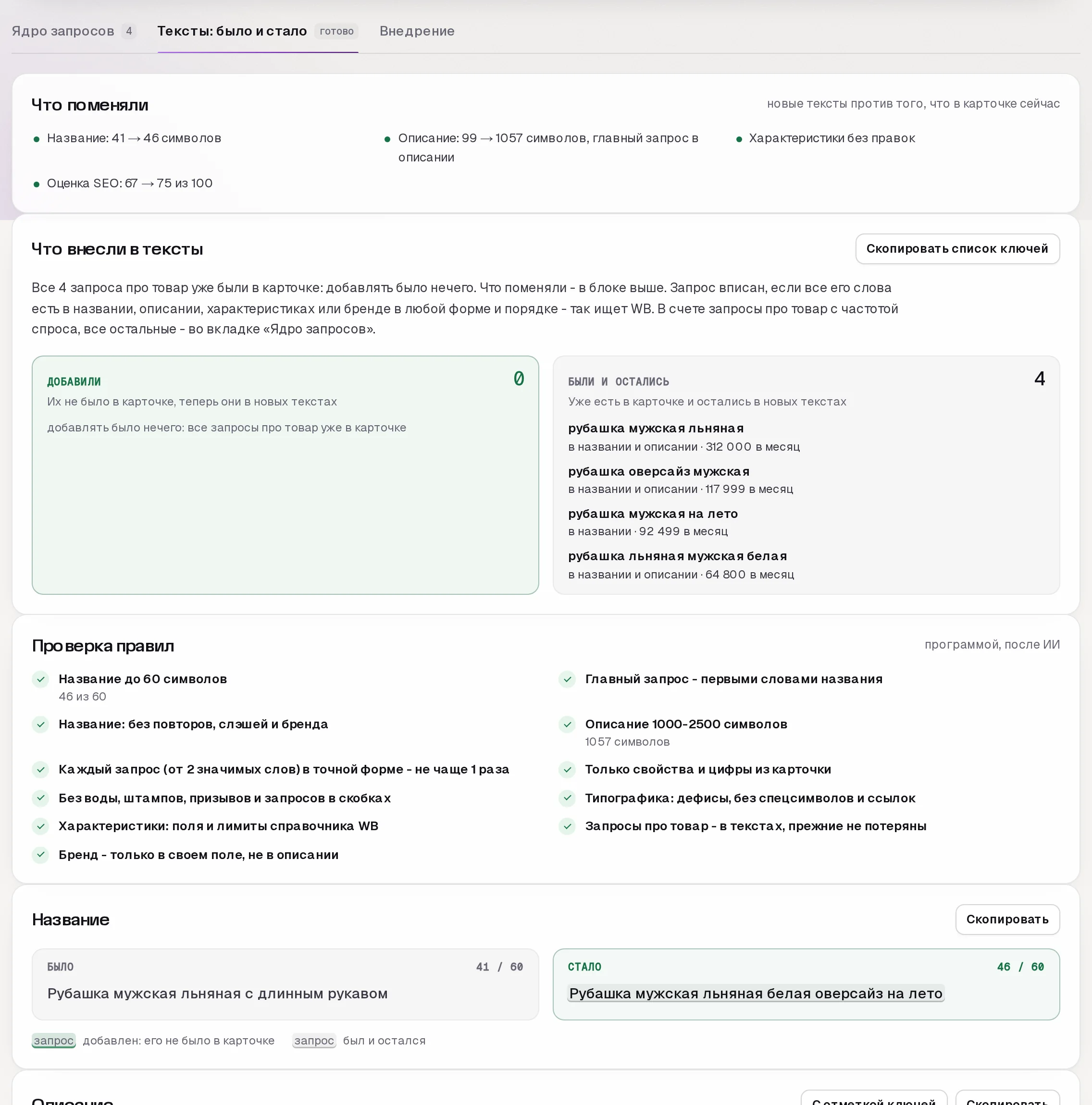Viewport: 1092px width, 1105px height.
Task: Click check icon beside Главный запрос - первыми словами
Action: tap(567, 679)
